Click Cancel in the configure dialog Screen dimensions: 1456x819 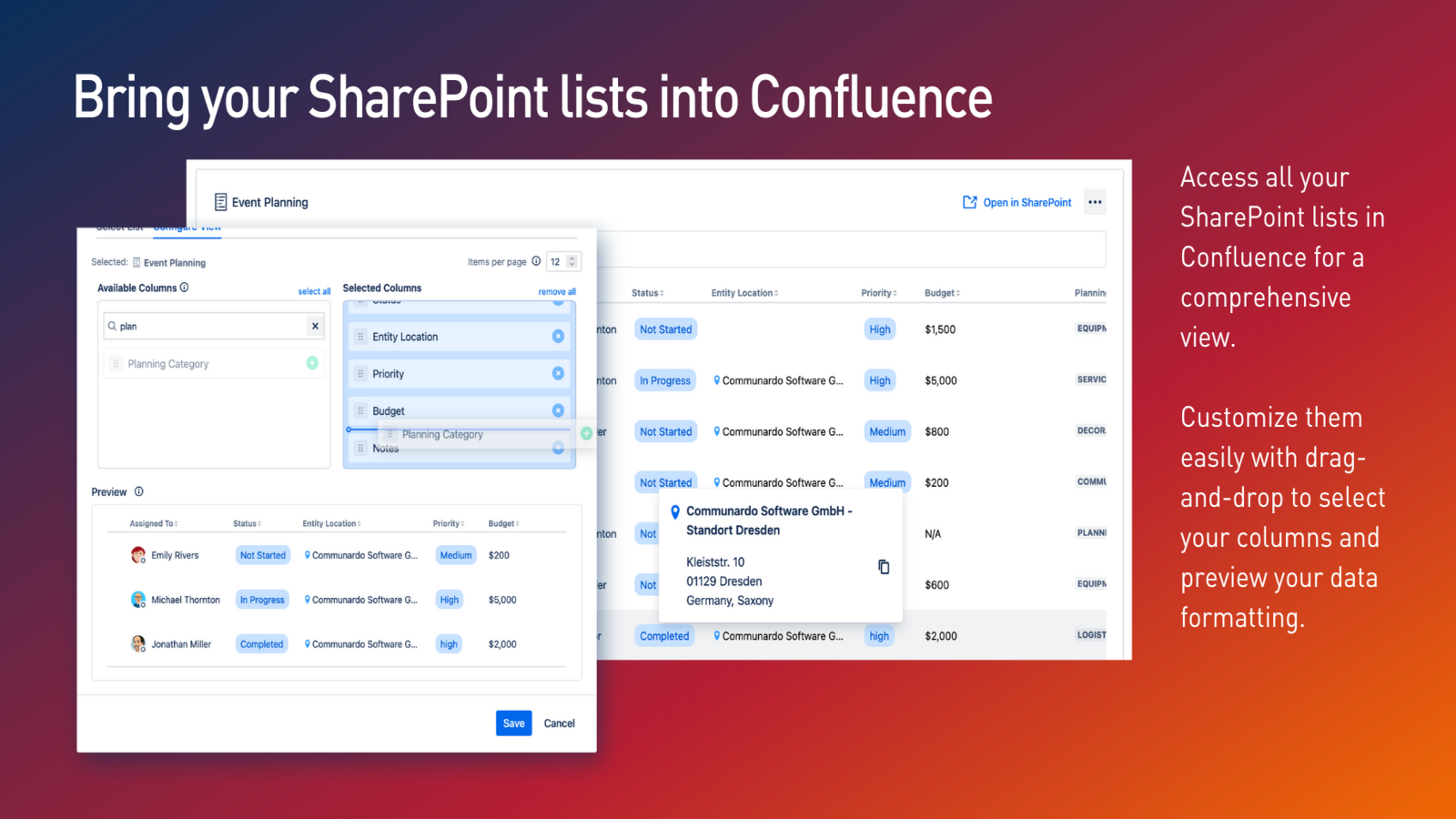[559, 723]
